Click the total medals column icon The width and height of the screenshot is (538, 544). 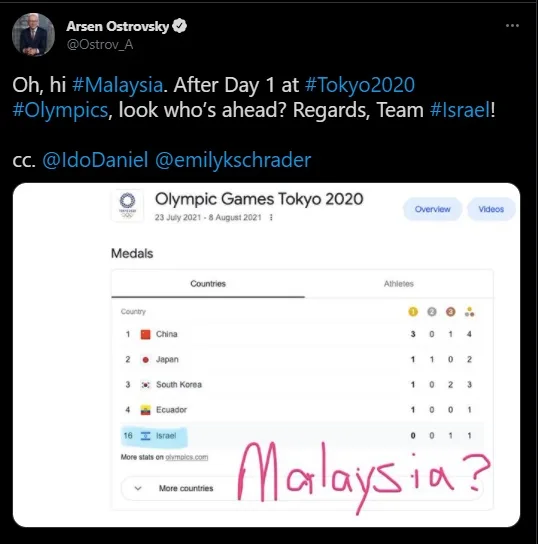click(x=469, y=312)
